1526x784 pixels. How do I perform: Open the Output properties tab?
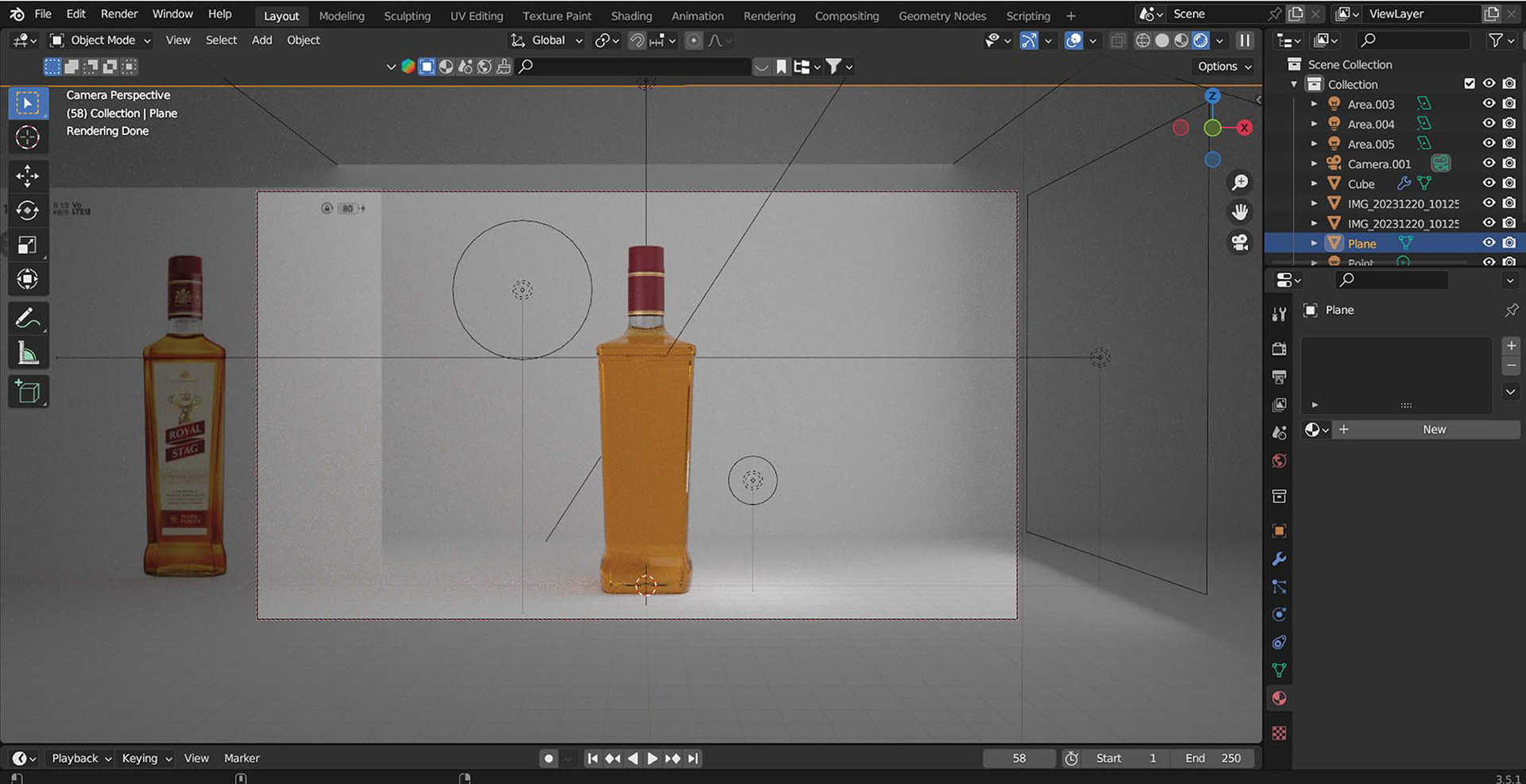coord(1279,377)
